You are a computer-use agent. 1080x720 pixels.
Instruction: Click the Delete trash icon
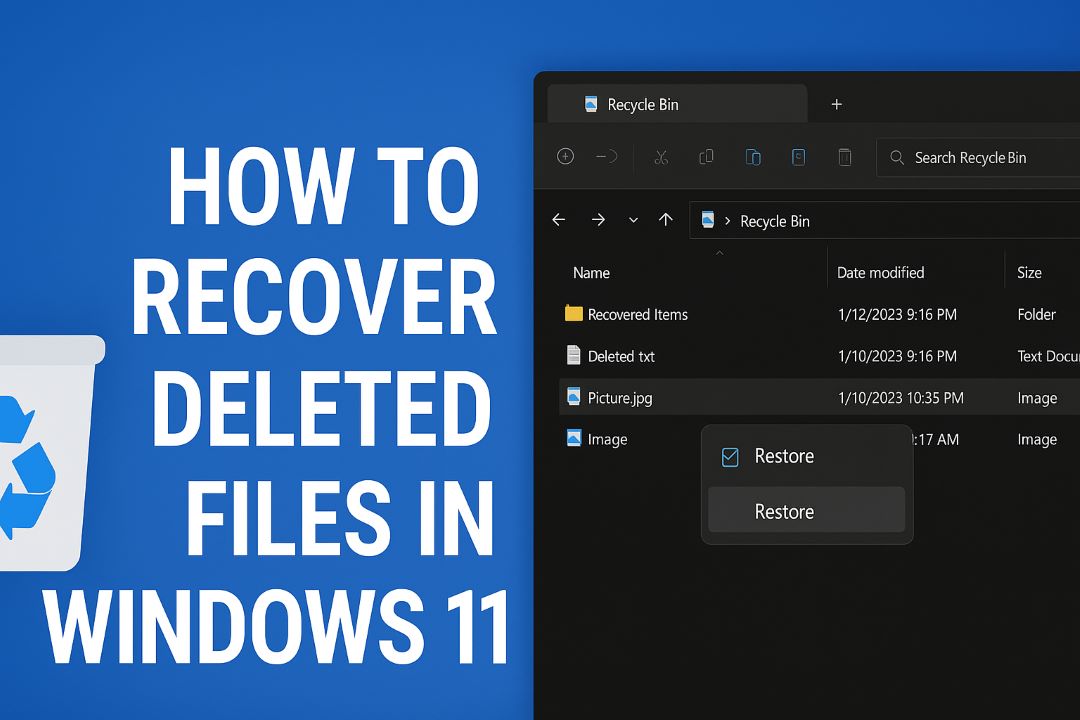tap(845, 157)
